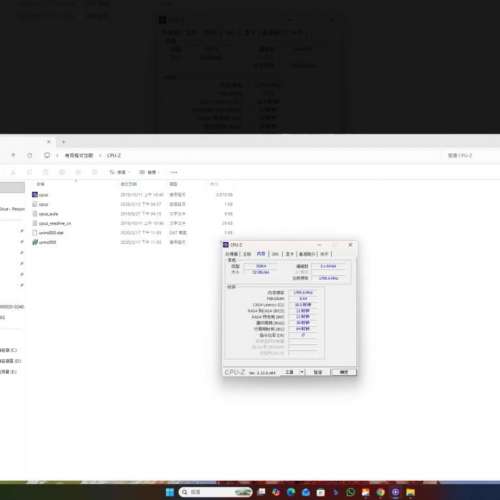Click the Rename icon in Explorer toolbar
The height and width of the screenshot is (500, 500).
click(x=62, y=172)
